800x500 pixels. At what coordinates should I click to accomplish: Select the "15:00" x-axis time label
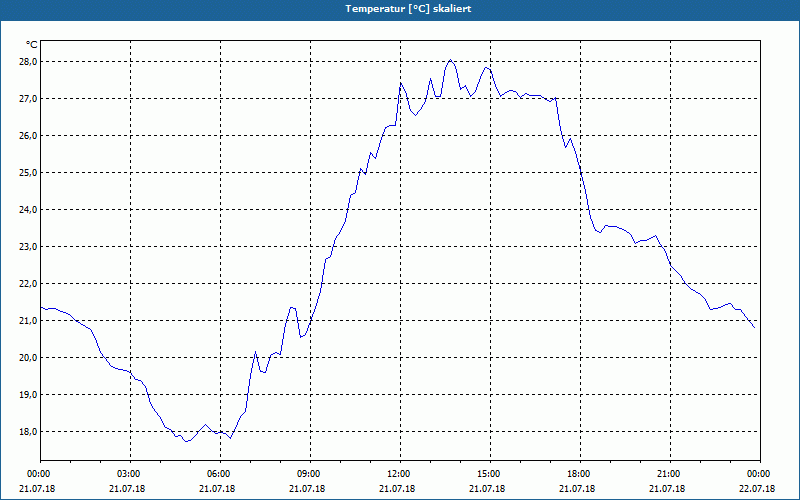click(x=489, y=474)
